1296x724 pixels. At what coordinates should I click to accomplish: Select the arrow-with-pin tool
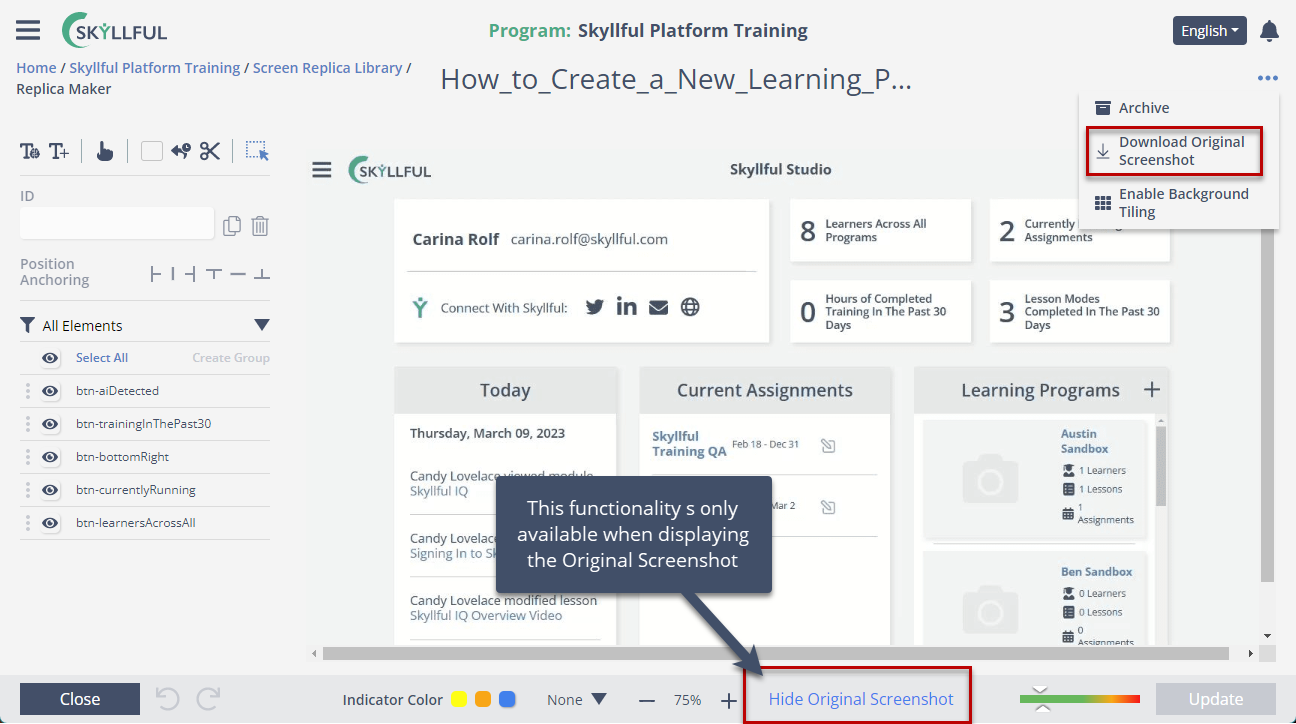[181, 151]
